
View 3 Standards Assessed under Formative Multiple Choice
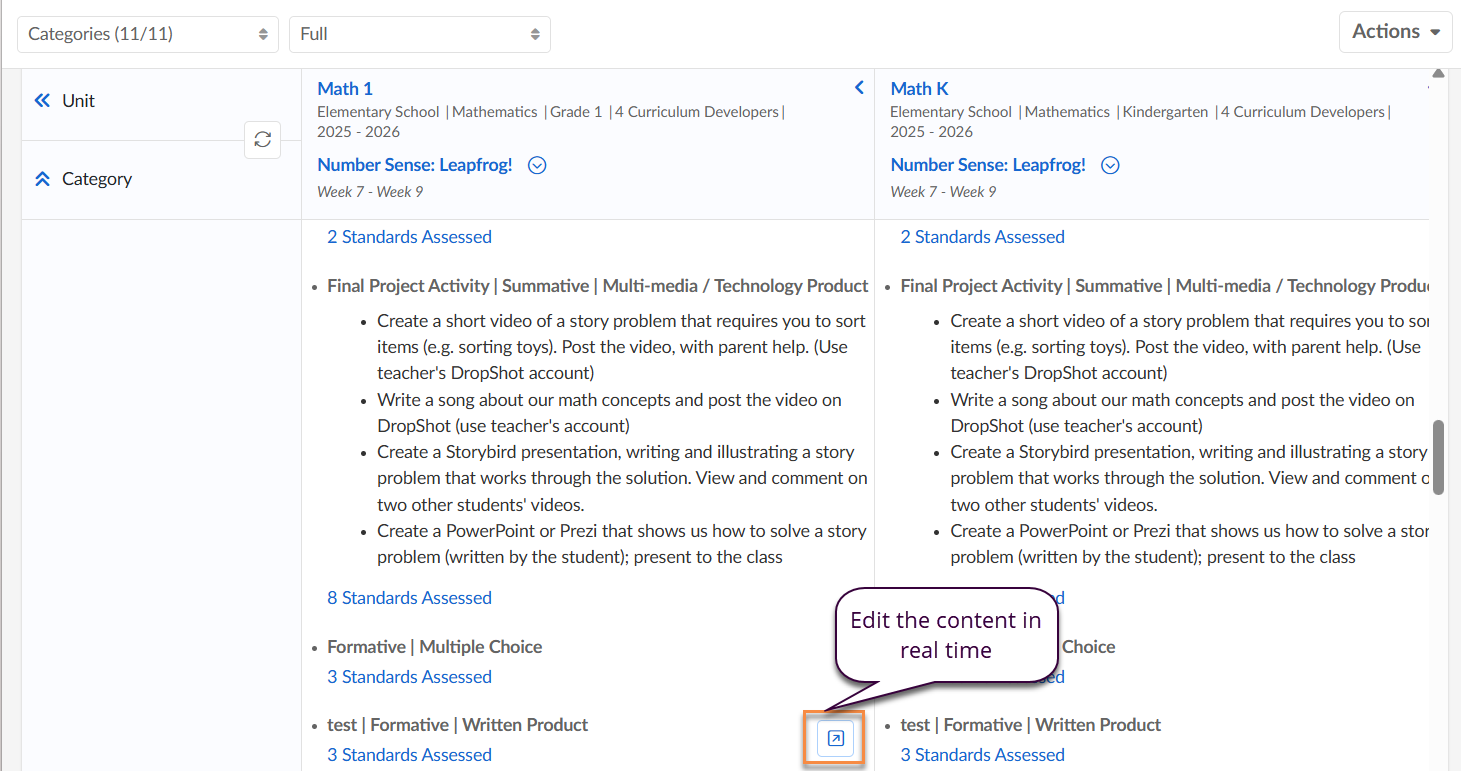[409, 677]
